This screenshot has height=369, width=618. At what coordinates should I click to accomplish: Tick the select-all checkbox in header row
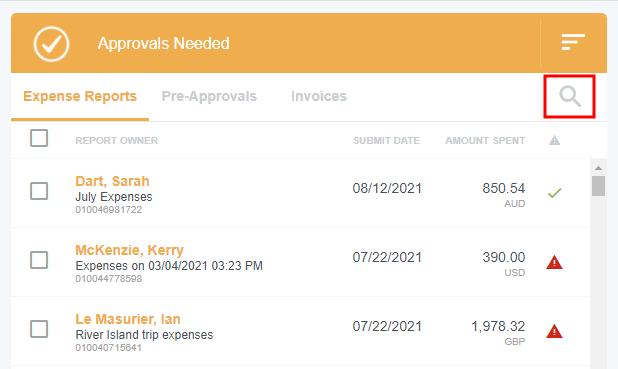point(39,138)
